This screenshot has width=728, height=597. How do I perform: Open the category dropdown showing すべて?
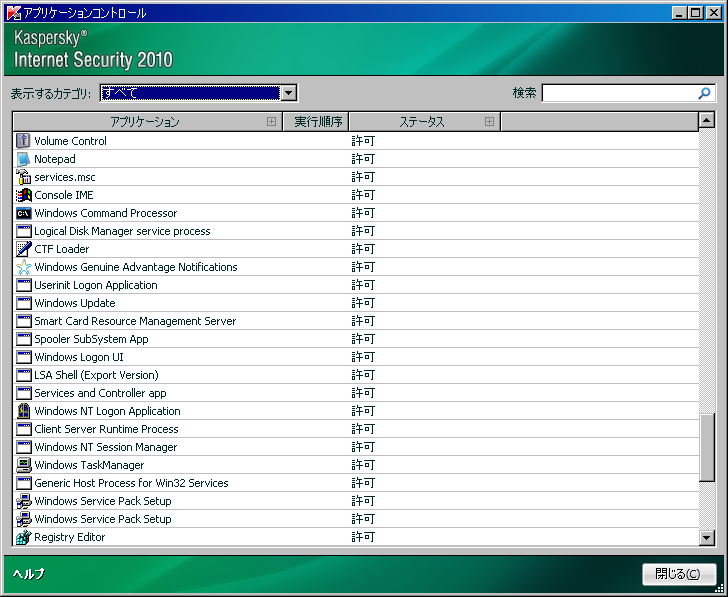[198, 93]
